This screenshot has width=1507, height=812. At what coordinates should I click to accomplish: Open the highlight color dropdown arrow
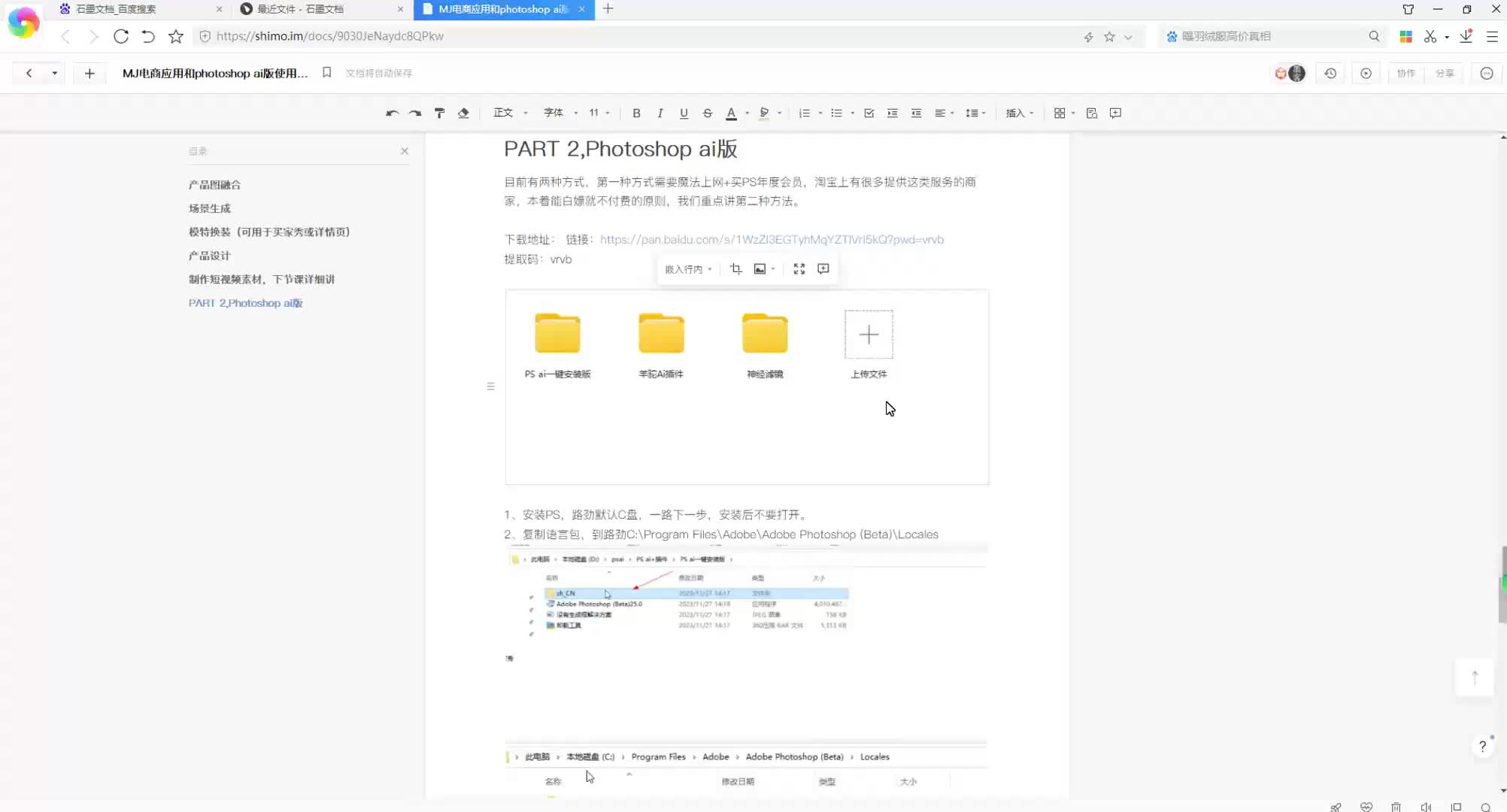click(x=780, y=113)
